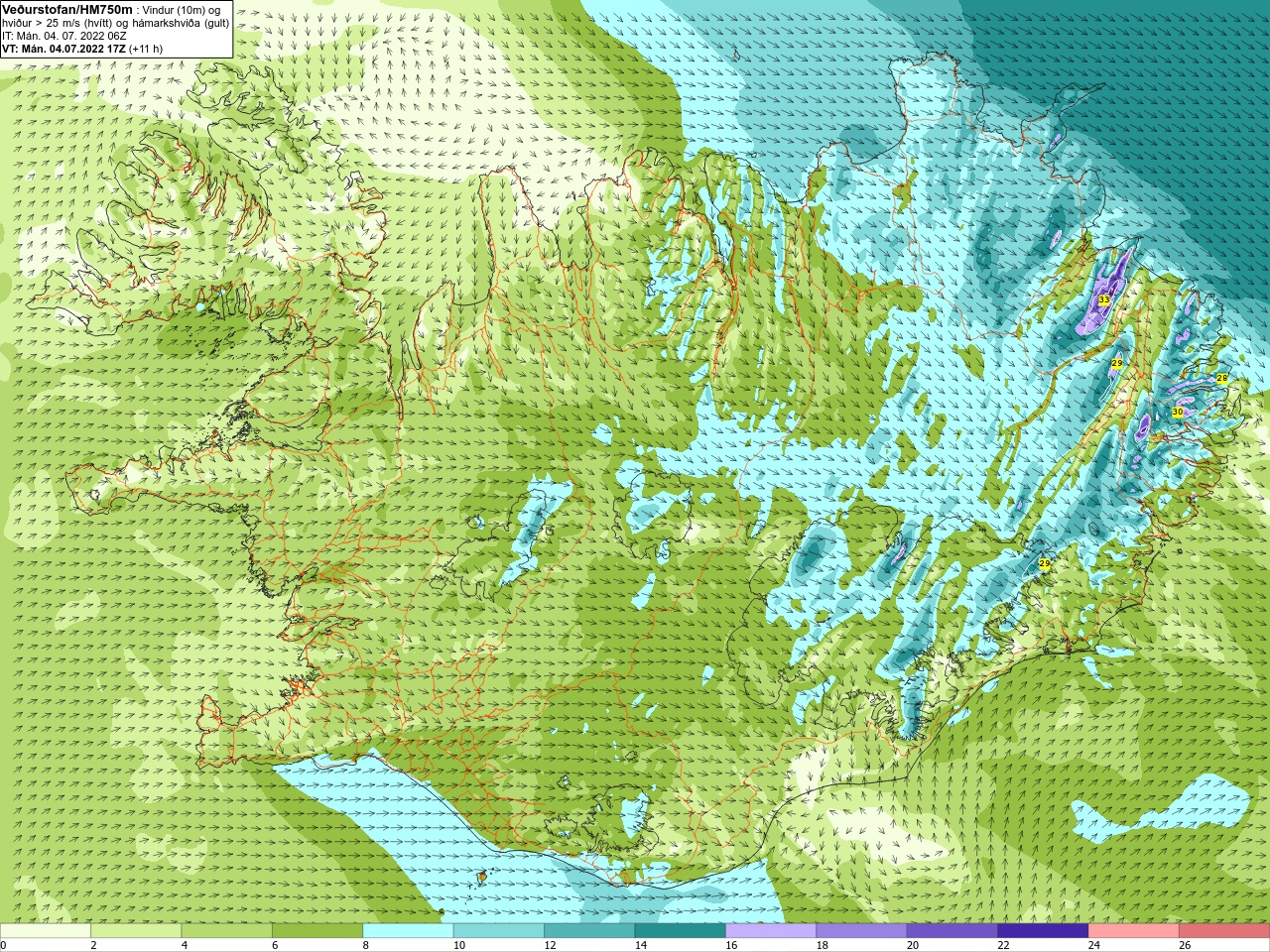Select the 14–16 m/s dark teal swatch
1270x952 pixels.
coord(680,931)
